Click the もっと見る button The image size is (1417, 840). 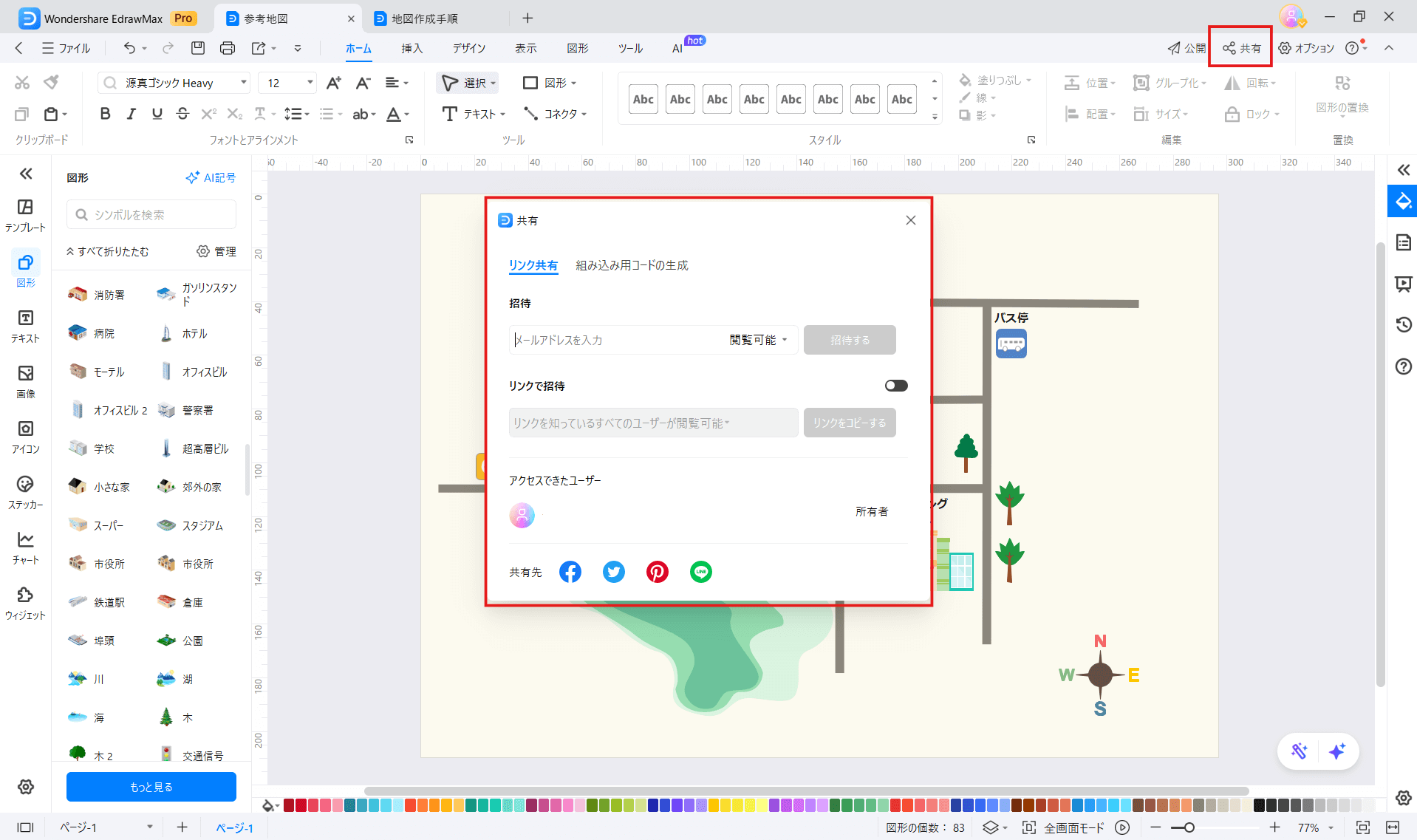click(x=151, y=787)
